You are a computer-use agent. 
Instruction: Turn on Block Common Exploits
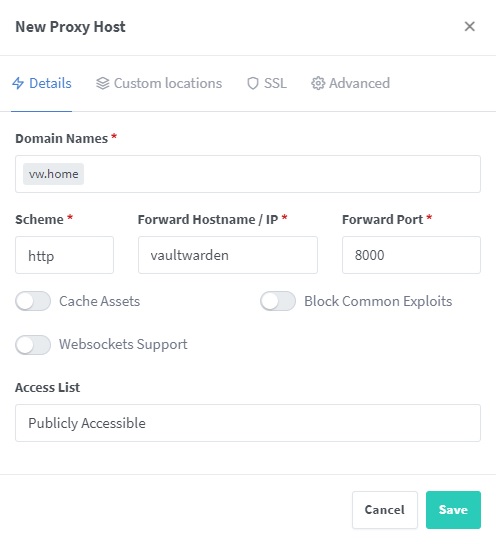point(278,301)
